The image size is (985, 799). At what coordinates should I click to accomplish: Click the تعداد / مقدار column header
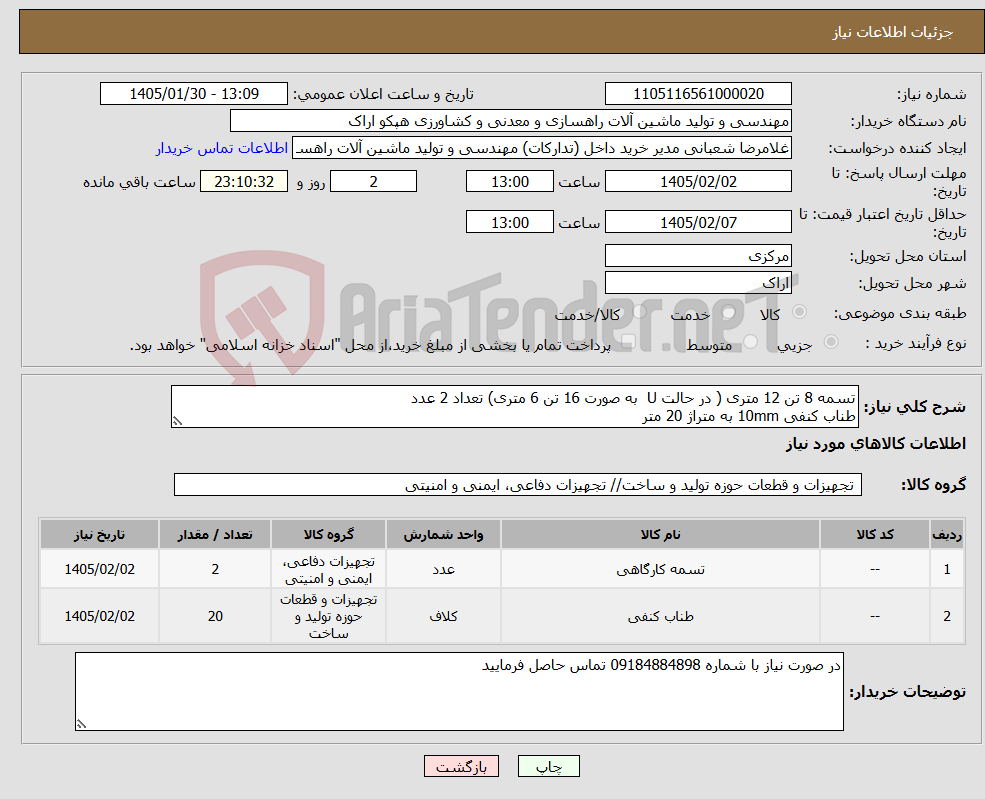click(x=215, y=535)
